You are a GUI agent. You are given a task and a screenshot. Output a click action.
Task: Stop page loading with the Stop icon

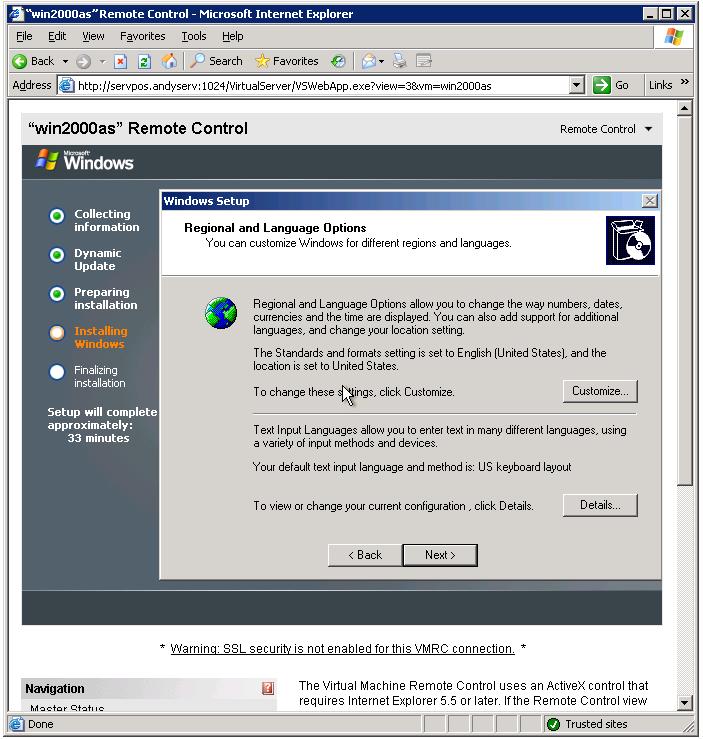coord(121,61)
